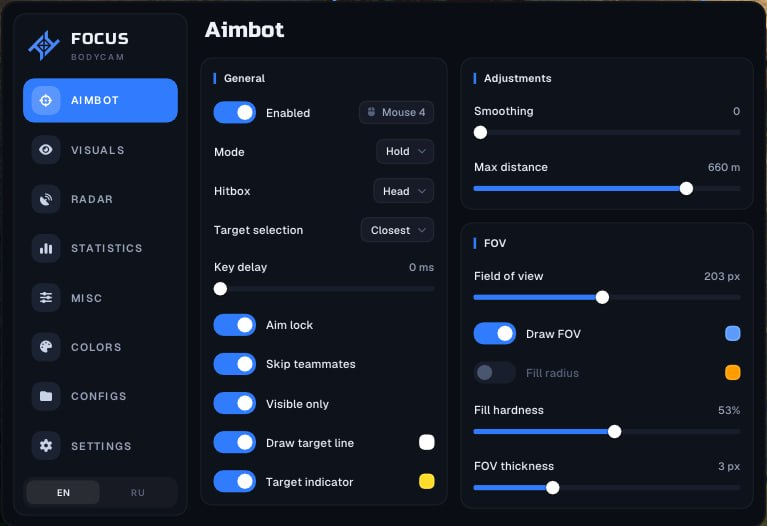Open Target selection dropdown showing Closest
The width and height of the screenshot is (767, 526).
(x=397, y=230)
